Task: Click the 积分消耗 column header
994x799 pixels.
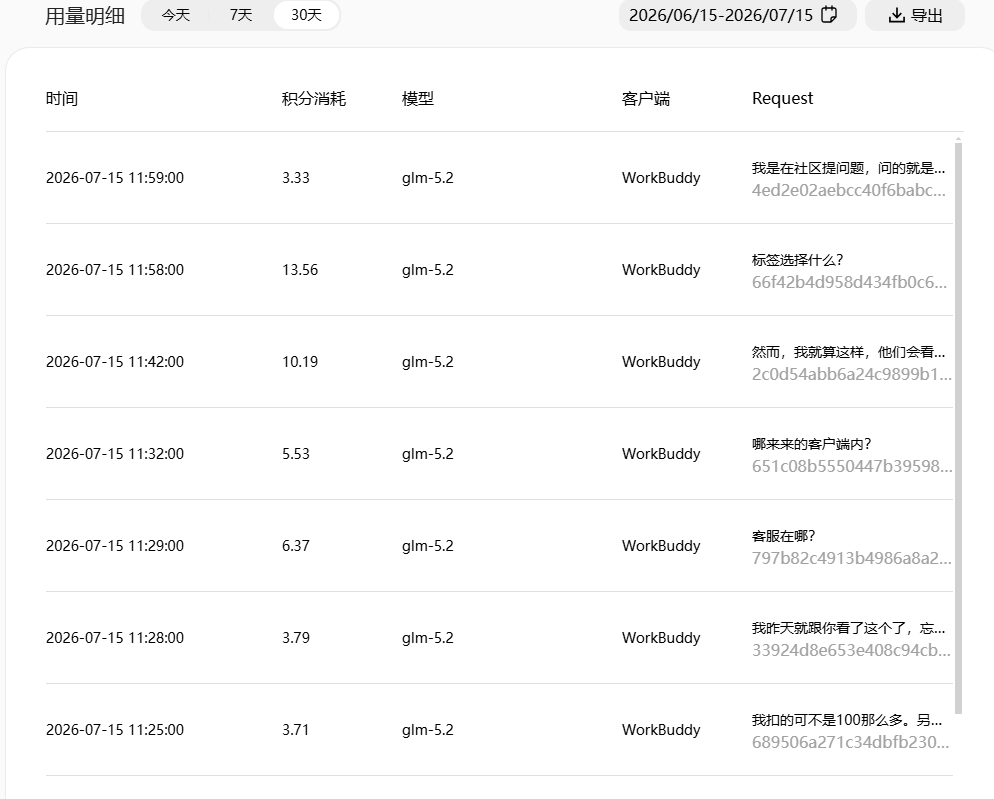Action: 314,99
